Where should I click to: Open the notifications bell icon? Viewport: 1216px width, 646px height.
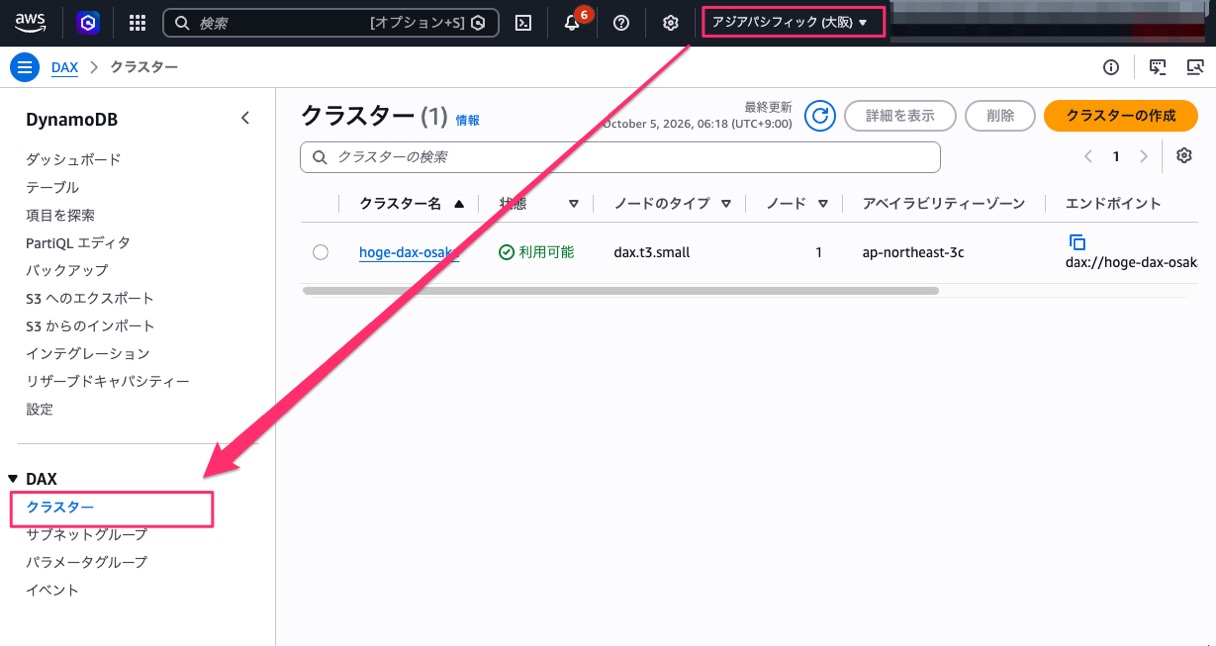(x=572, y=23)
